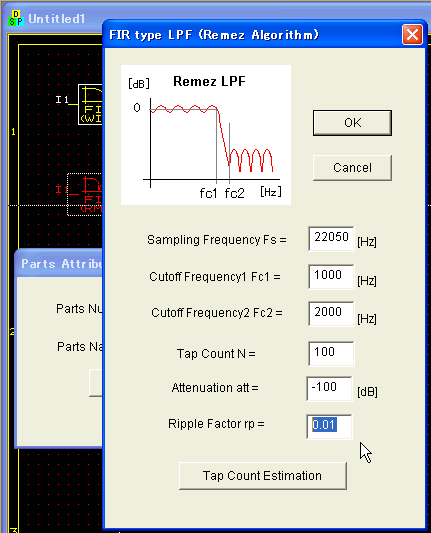Focus the Parts Attribute window title bar
431x533 pixels.
(x=59, y=263)
